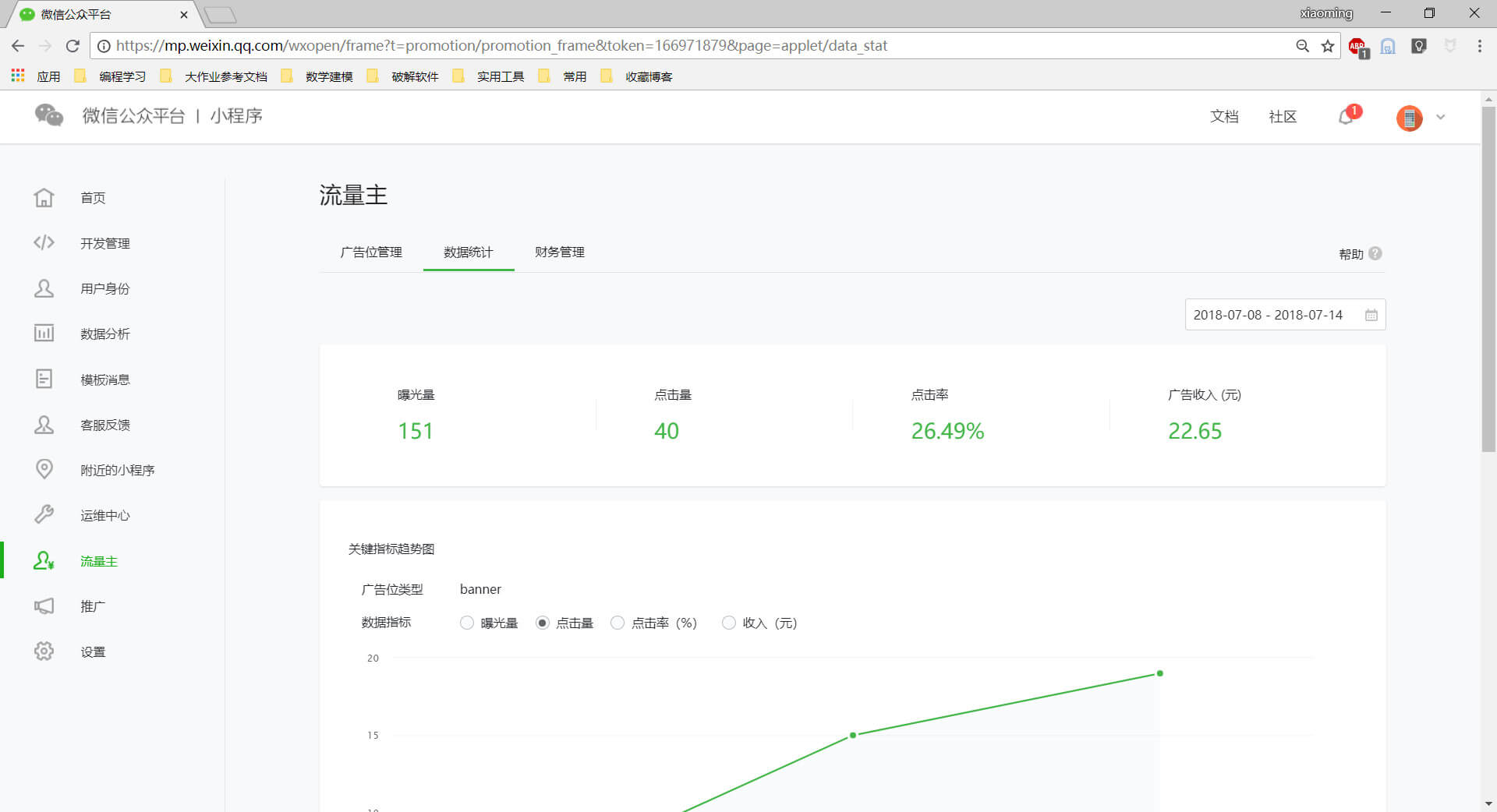Switch to the 广告位管理 tab
The image size is (1497, 812).
pyautogui.click(x=371, y=252)
